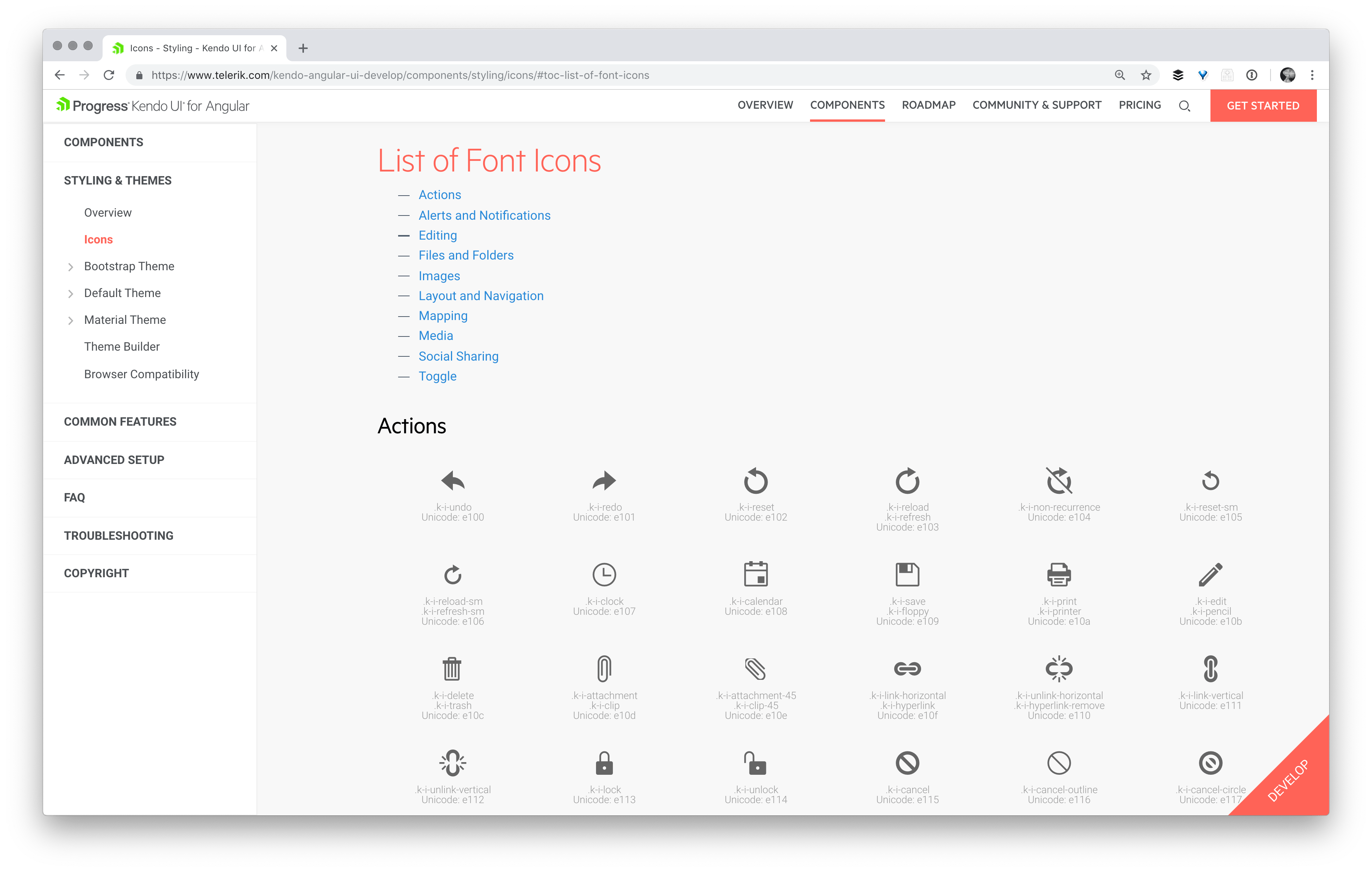Open the ROADMAP navigation tab
Image resolution: width=1372 pixels, height=872 pixels.
[928, 105]
